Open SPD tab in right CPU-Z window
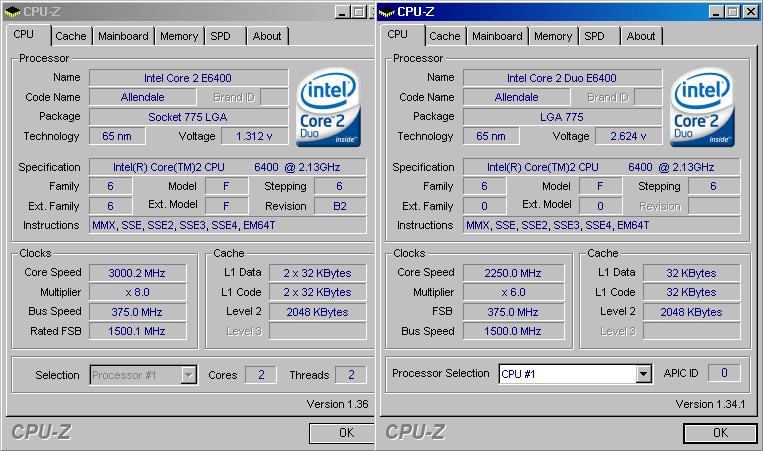The image size is (763, 451). click(600, 36)
